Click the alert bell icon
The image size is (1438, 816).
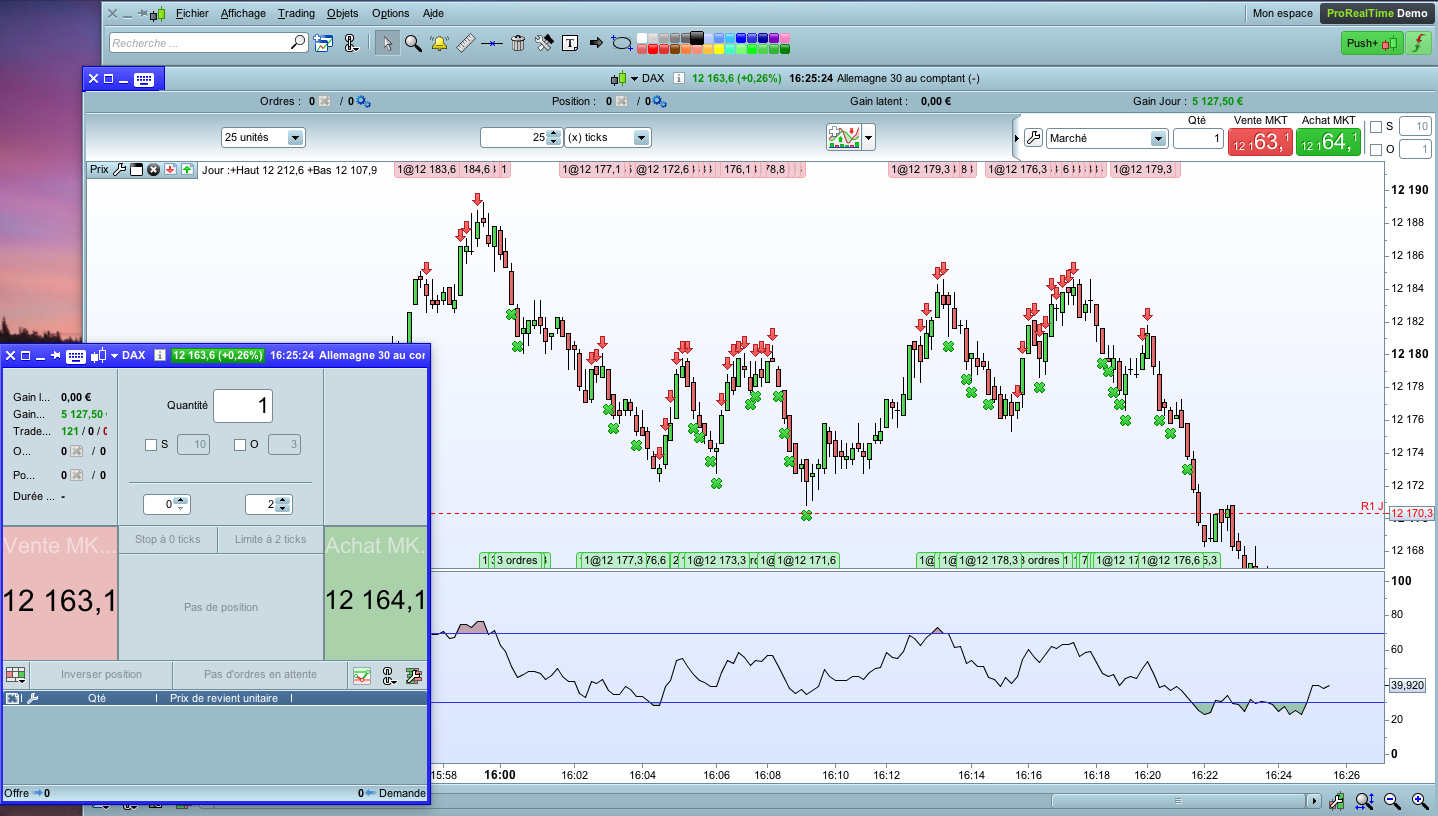439,43
